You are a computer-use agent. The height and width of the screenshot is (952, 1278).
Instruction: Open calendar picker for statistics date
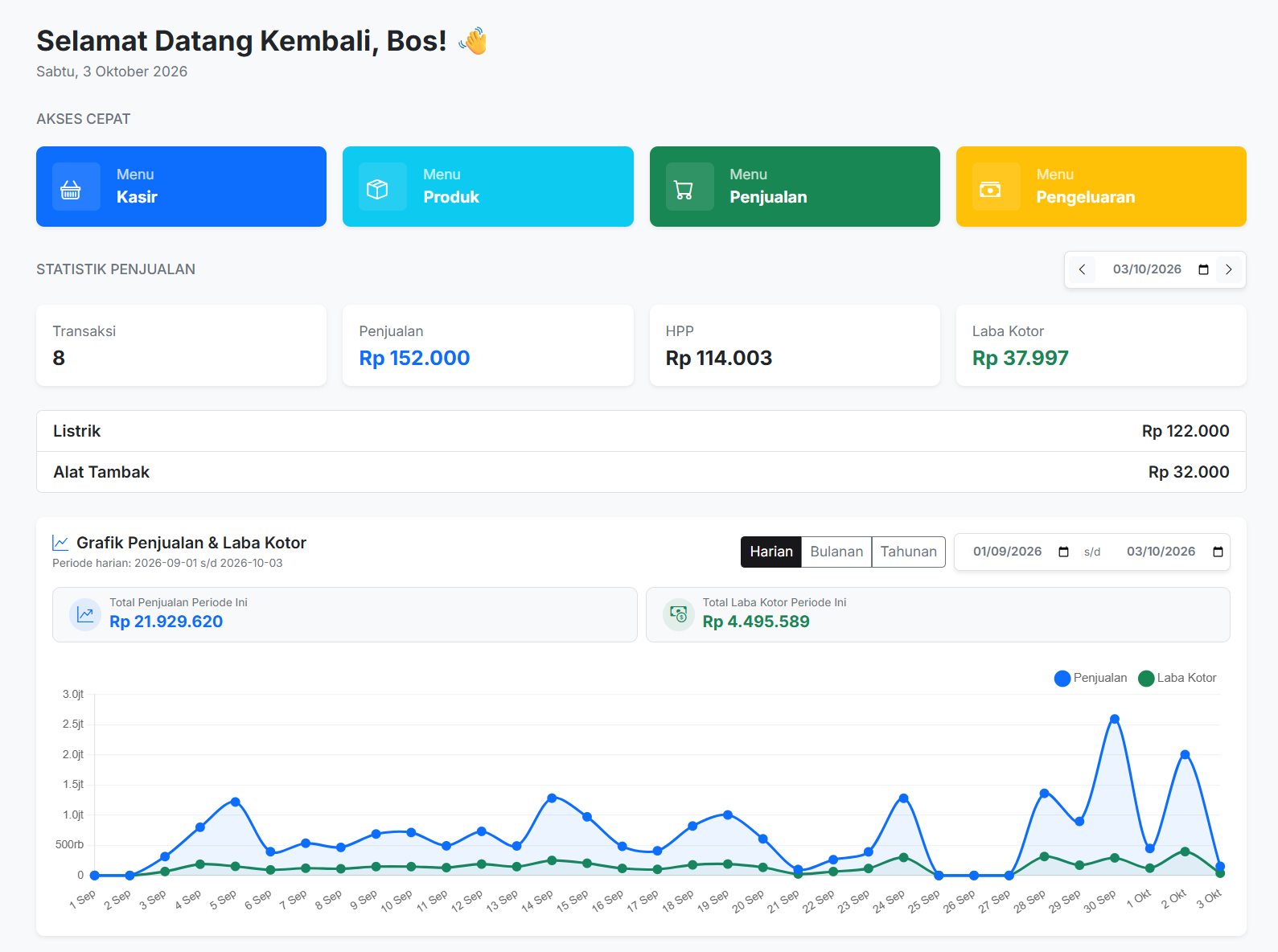click(x=1203, y=269)
